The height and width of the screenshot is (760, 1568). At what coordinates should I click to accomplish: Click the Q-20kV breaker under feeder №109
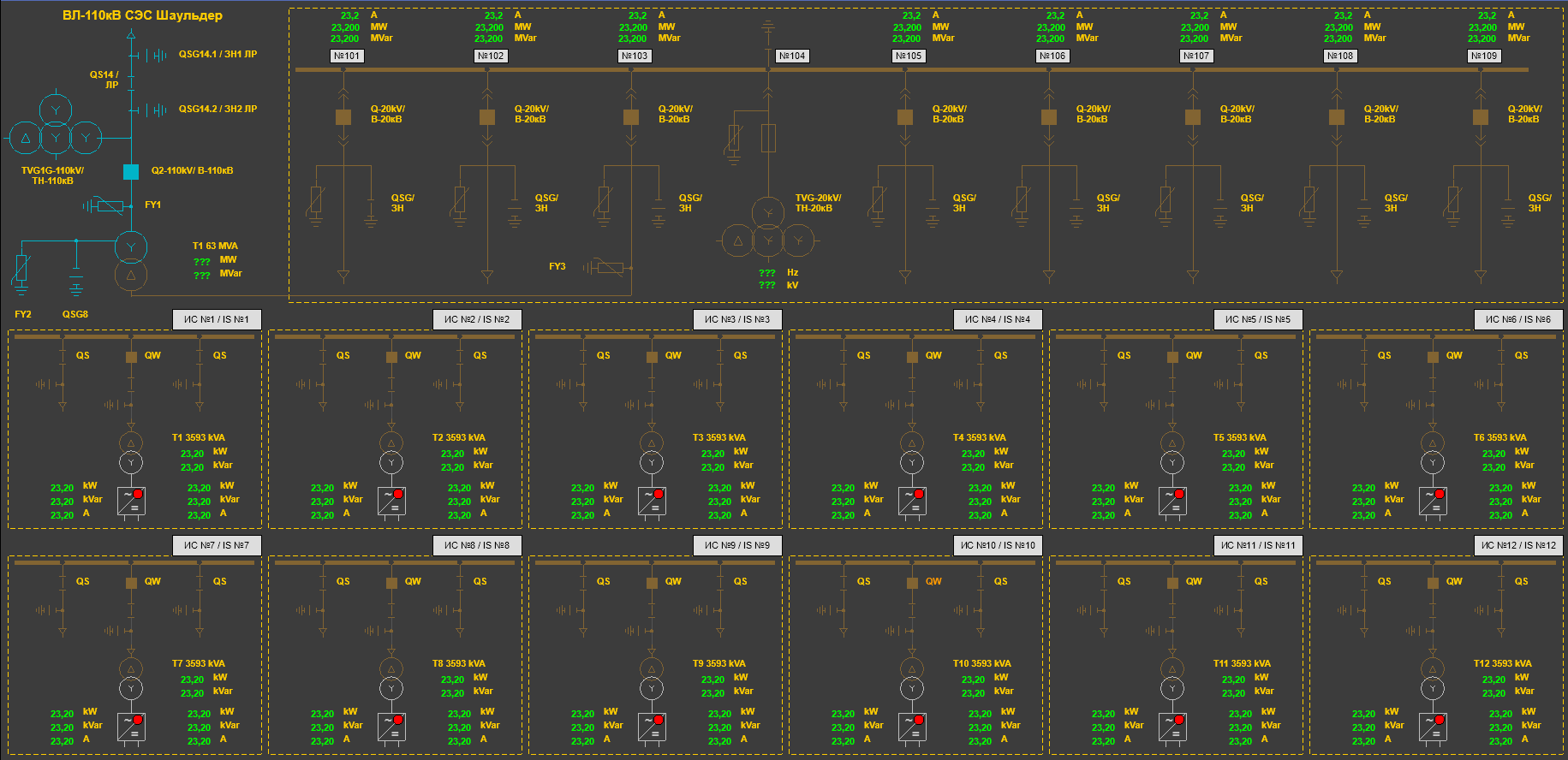pos(1481,117)
